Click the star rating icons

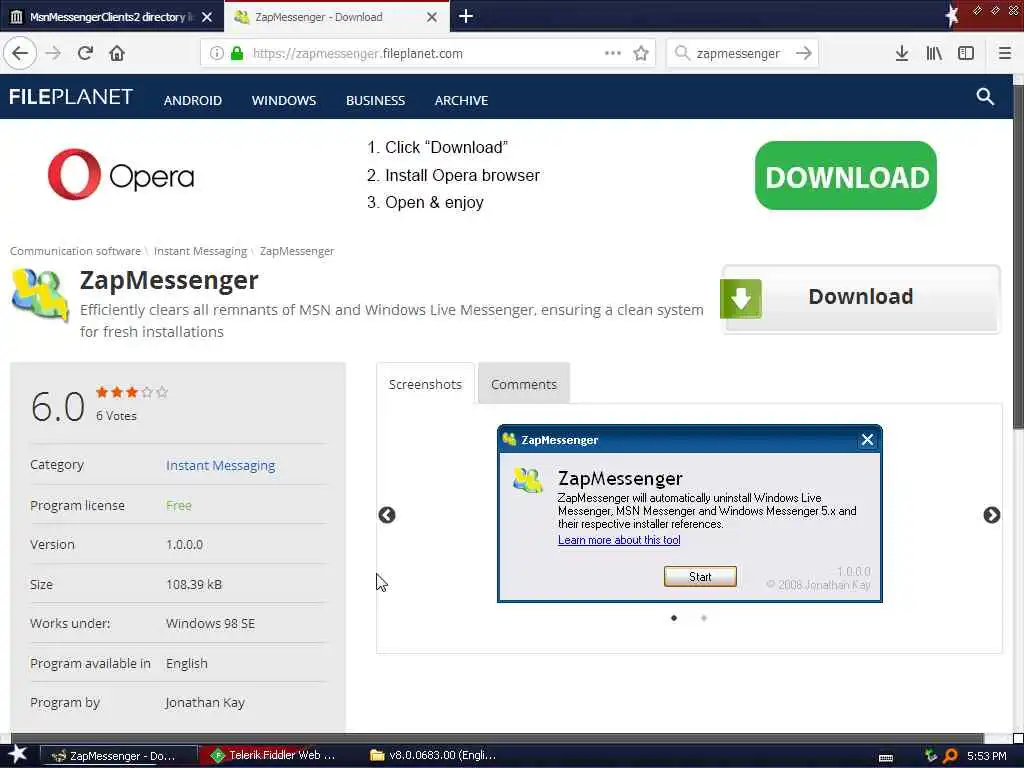pos(132,392)
